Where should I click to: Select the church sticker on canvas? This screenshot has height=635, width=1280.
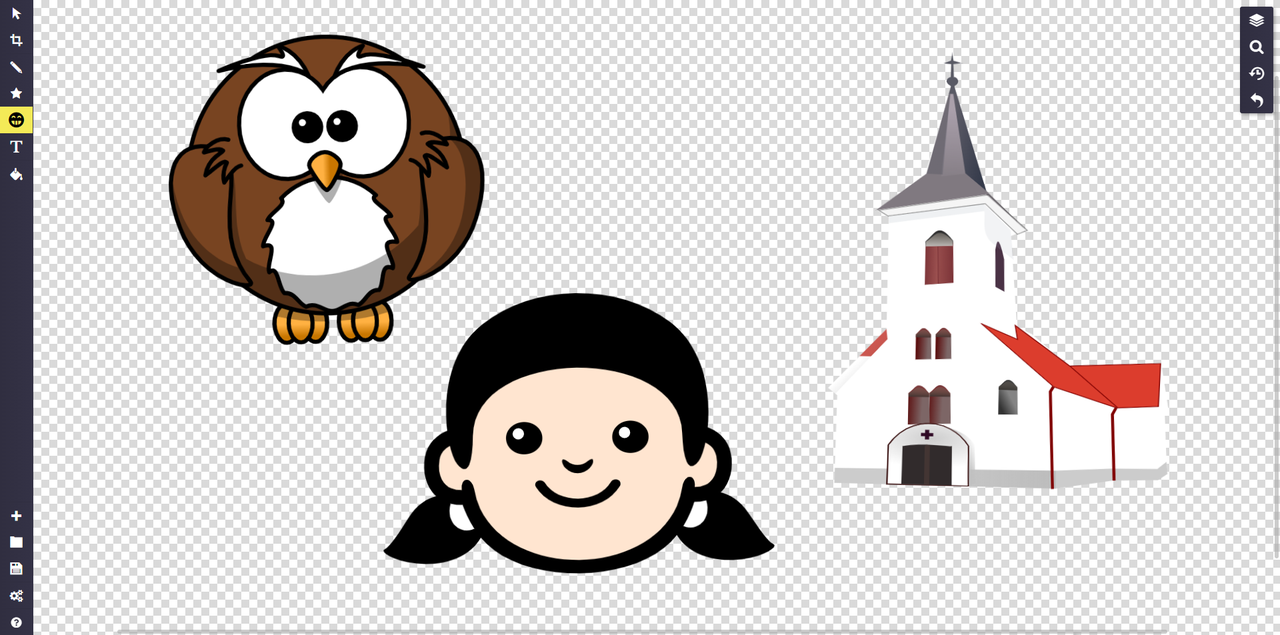click(998, 273)
